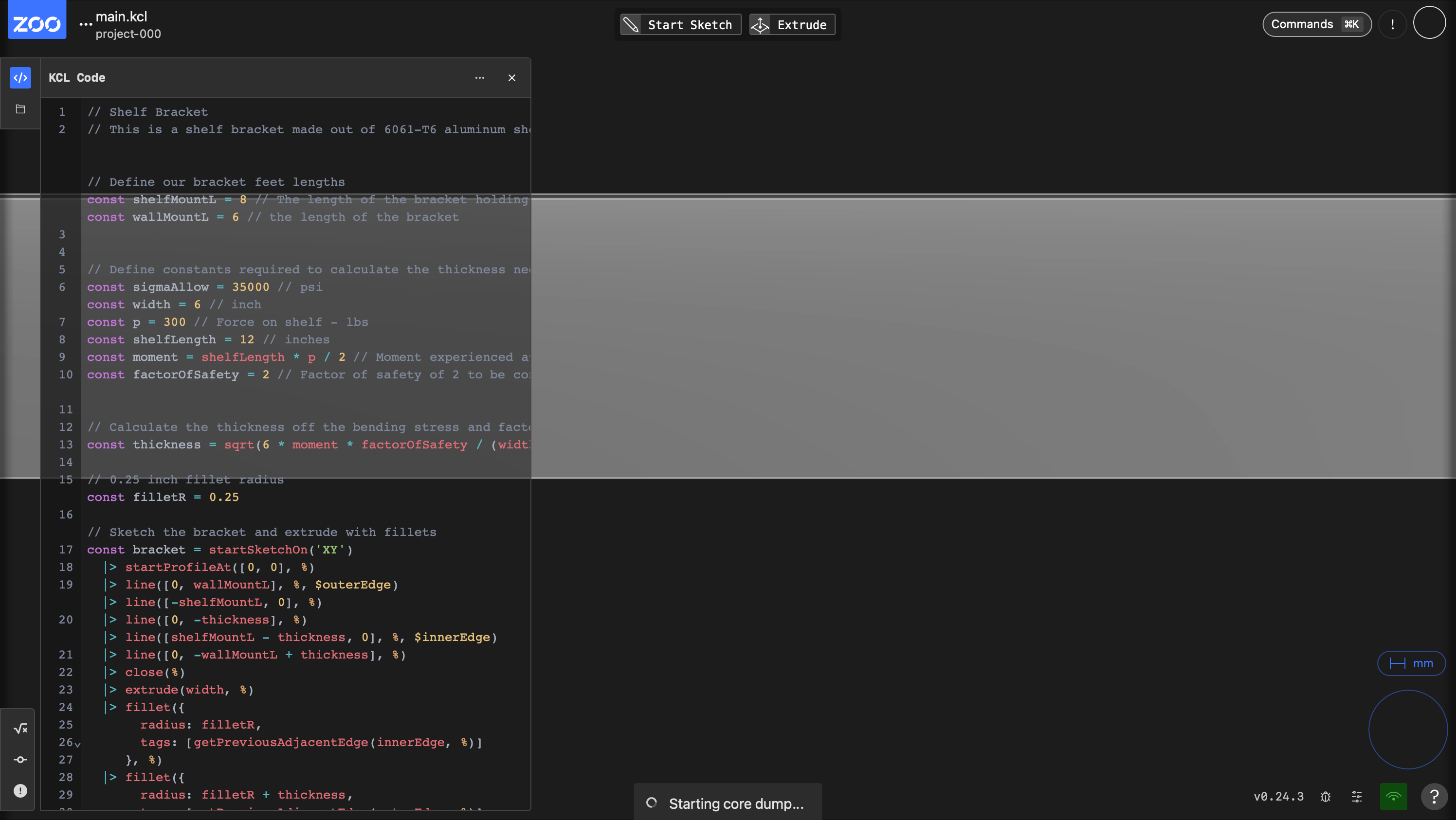Click the green network status icon

[x=1393, y=796]
